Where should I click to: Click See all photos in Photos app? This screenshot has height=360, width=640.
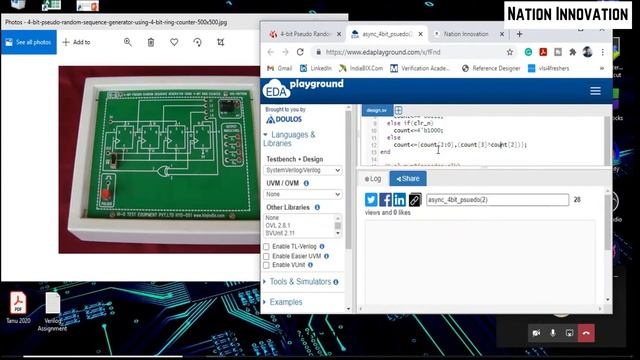click(29, 42)
